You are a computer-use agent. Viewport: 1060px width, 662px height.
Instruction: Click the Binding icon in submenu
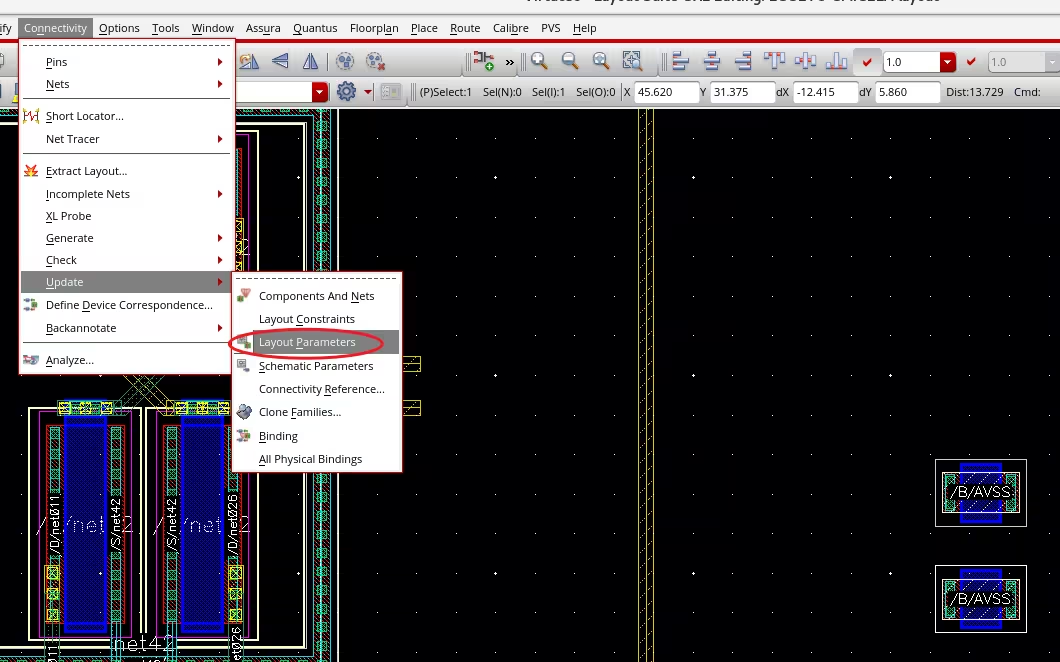244,436
